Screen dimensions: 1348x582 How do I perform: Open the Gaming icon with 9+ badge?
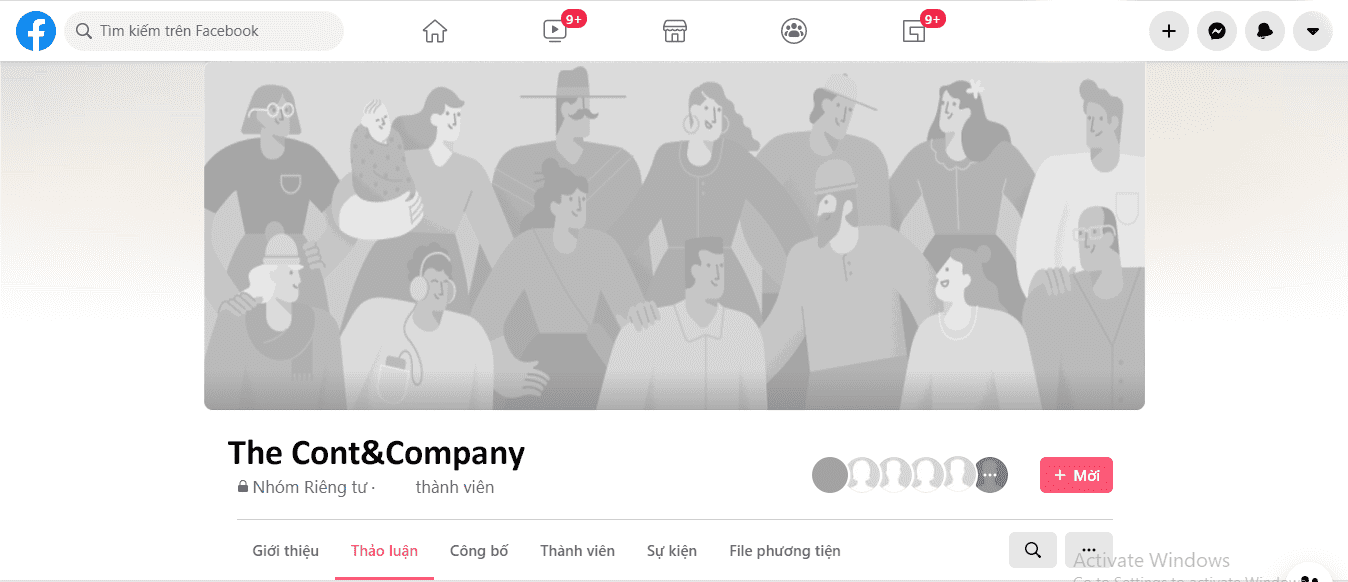(914, 31)
